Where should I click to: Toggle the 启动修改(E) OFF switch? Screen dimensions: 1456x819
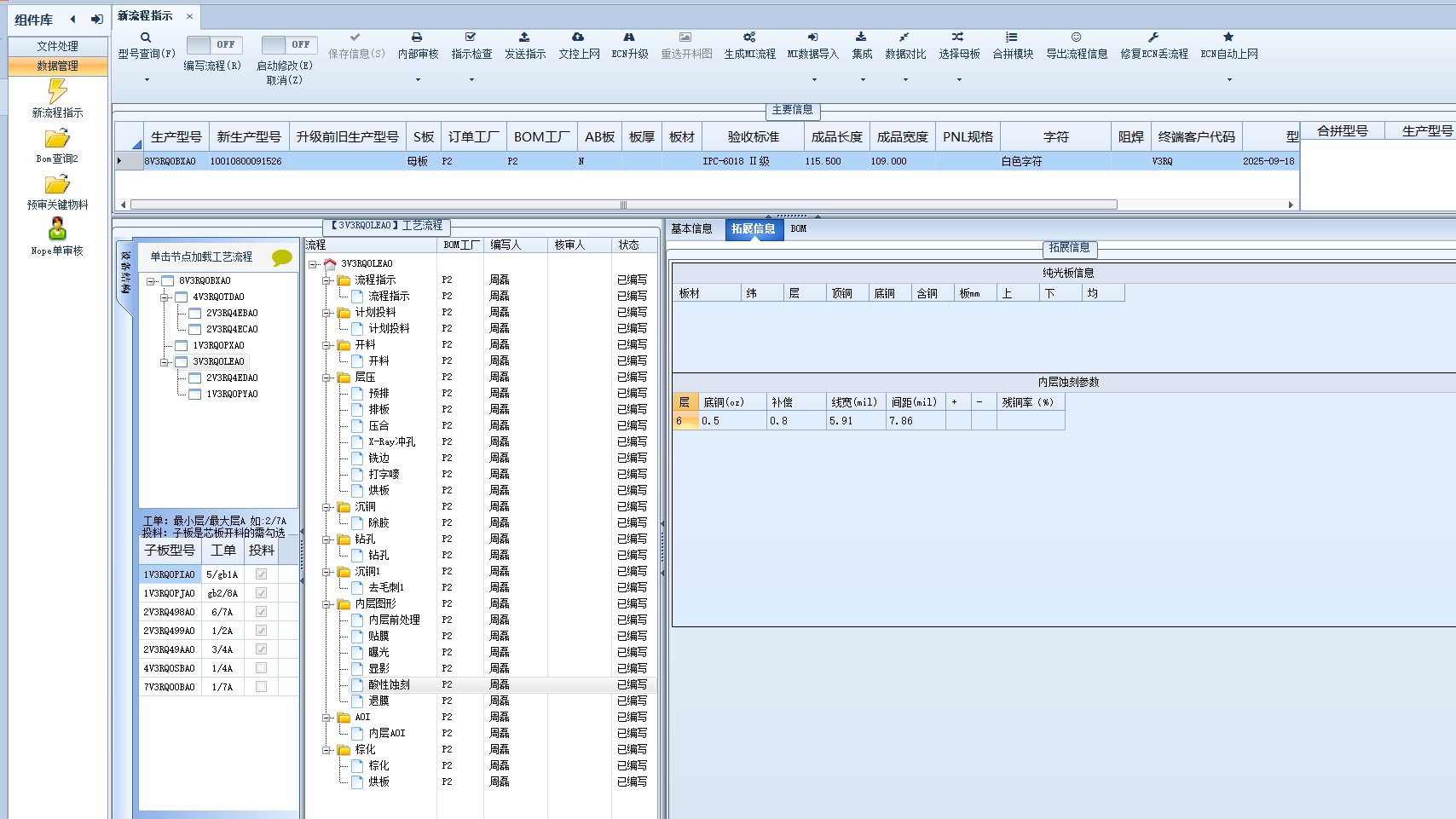[x=289, y=44]
